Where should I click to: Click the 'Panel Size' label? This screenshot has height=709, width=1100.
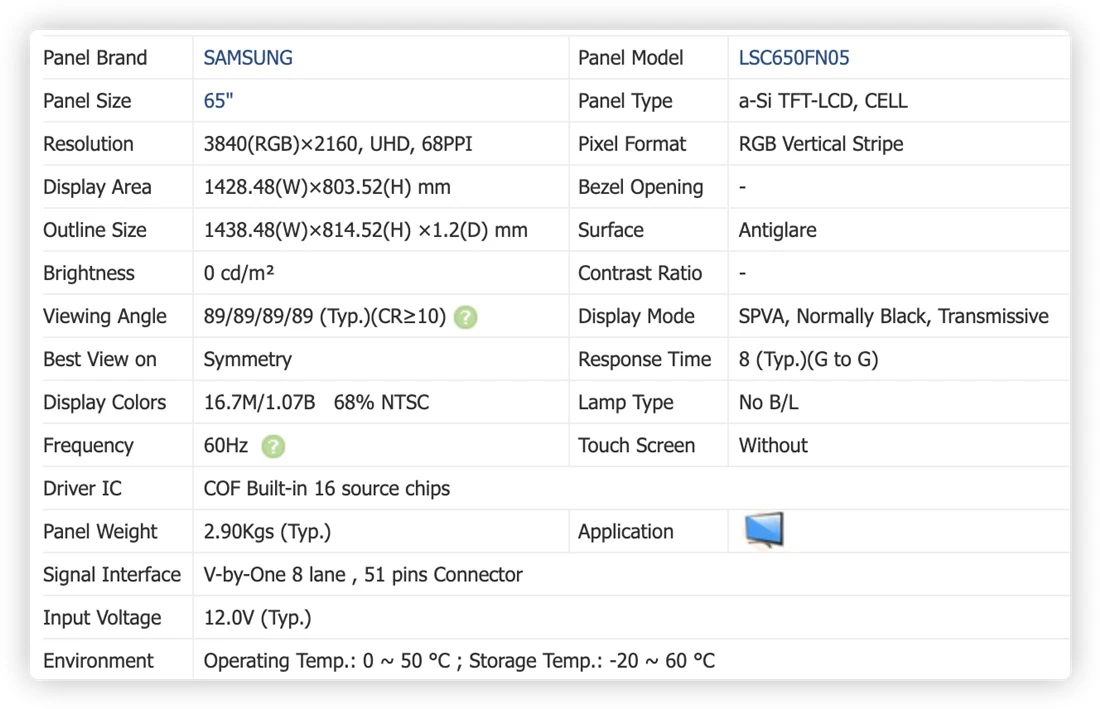(87, 101)
